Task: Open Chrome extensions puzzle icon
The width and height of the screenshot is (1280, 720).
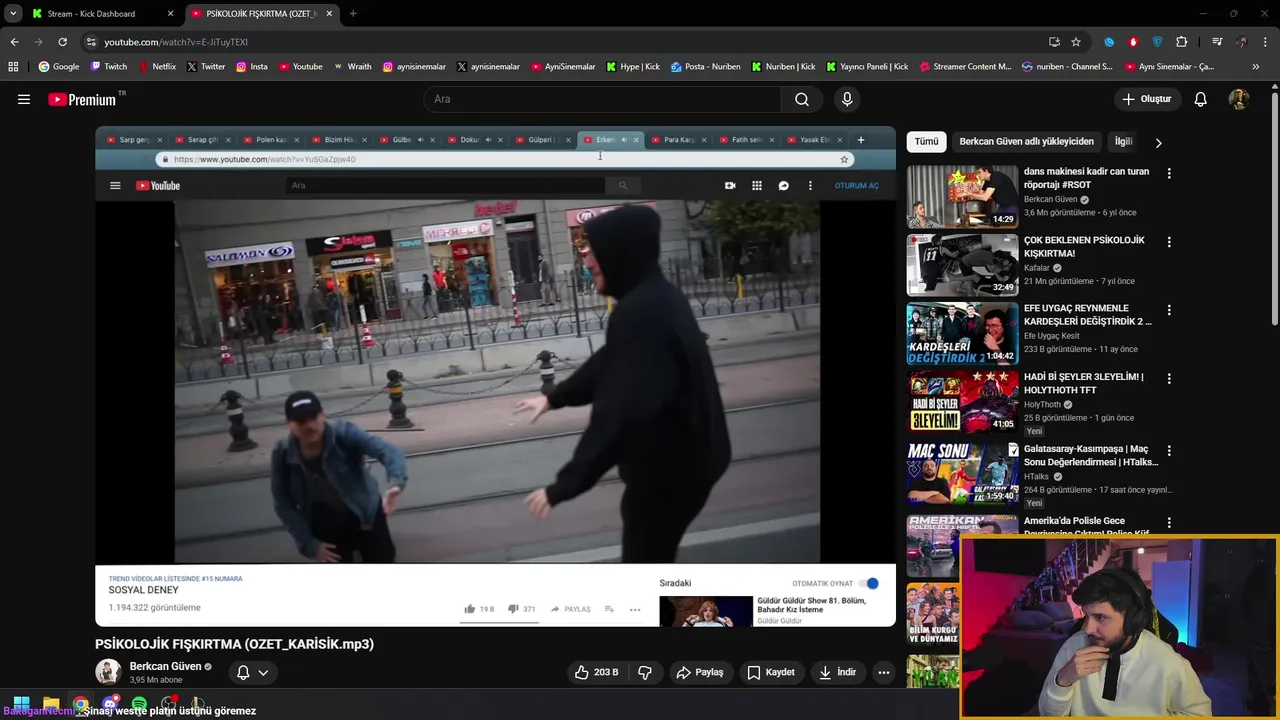Action: 1182,42
